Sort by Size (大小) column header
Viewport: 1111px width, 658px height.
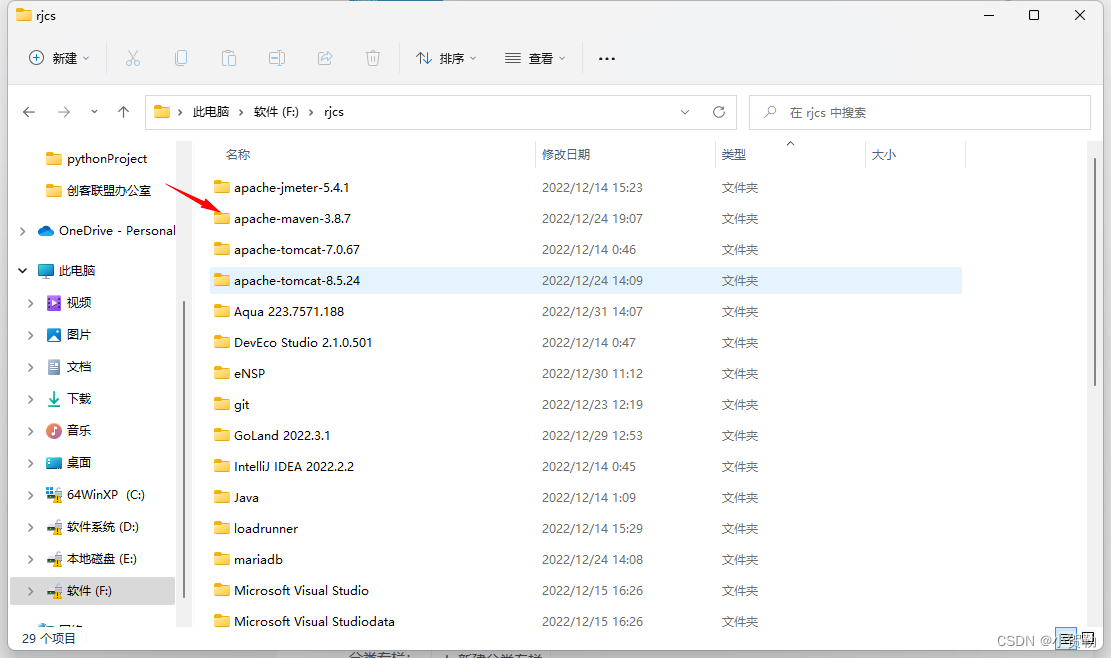click(x=884, y=154)
